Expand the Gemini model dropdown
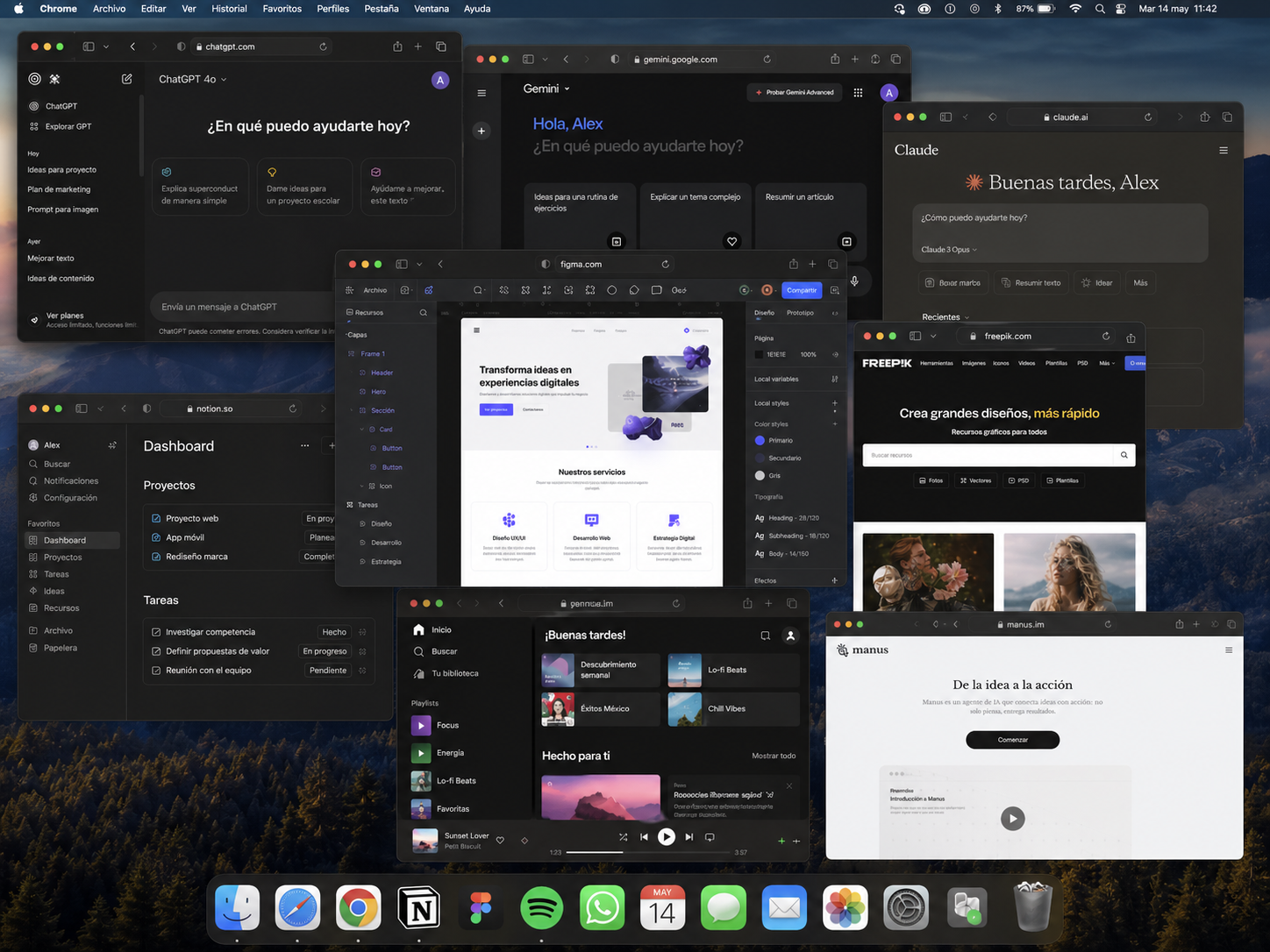 tap(546, 89)
